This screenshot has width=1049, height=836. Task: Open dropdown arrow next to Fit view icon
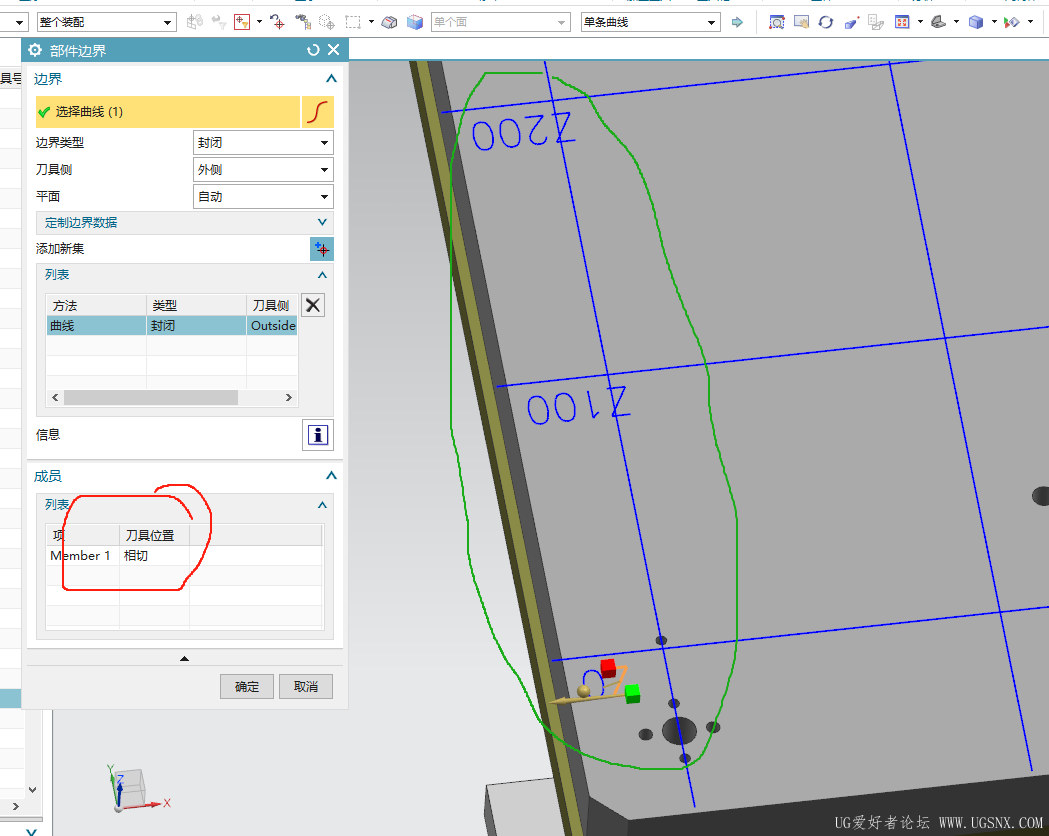pyautogui.click(x=920, y=22)
